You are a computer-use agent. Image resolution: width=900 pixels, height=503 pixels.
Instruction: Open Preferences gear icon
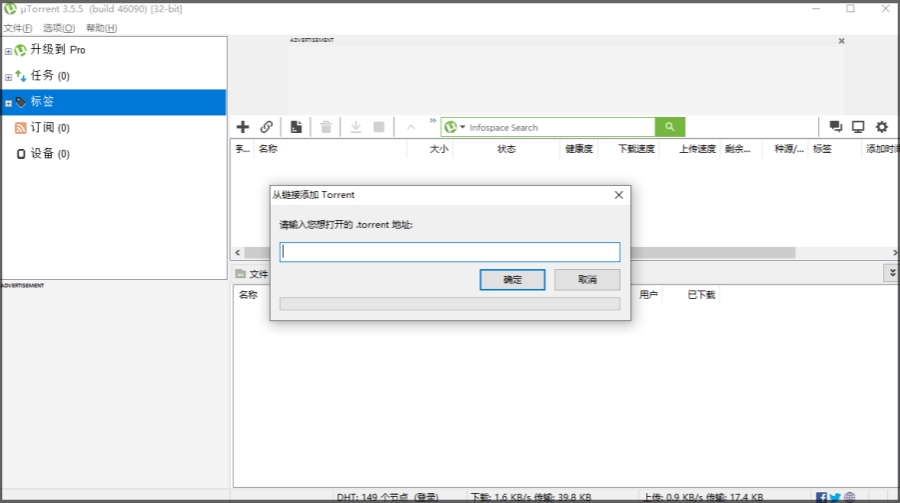click(x=882, y=127)
